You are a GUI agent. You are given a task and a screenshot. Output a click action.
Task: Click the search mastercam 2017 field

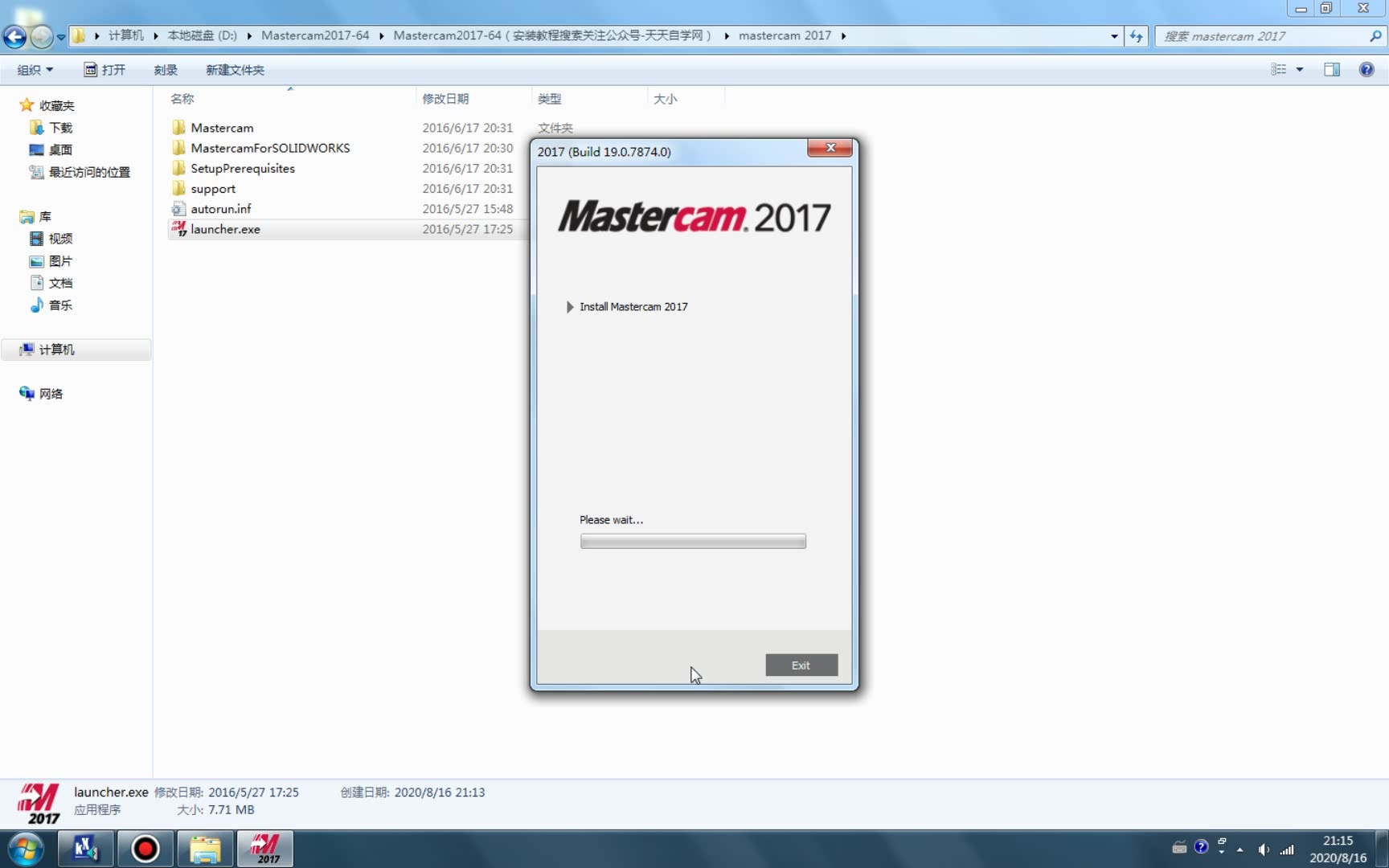point(1262,36)
